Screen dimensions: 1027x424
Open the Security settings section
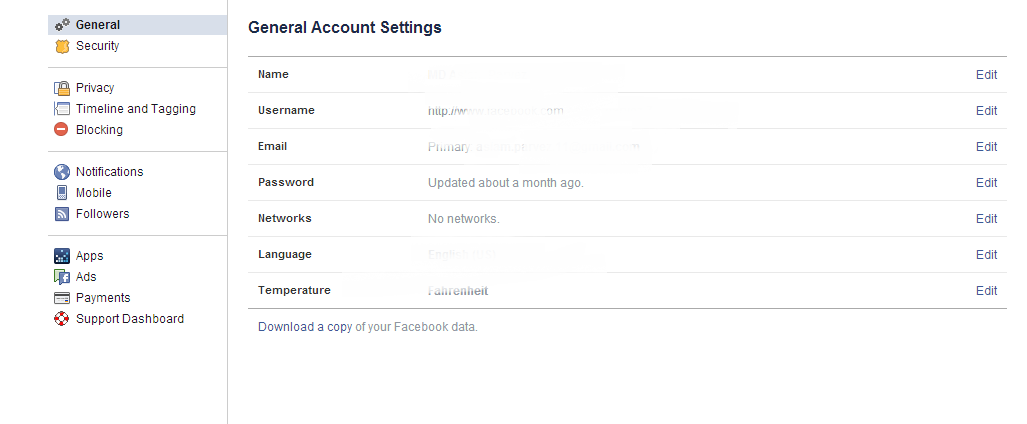click(97, 46)
